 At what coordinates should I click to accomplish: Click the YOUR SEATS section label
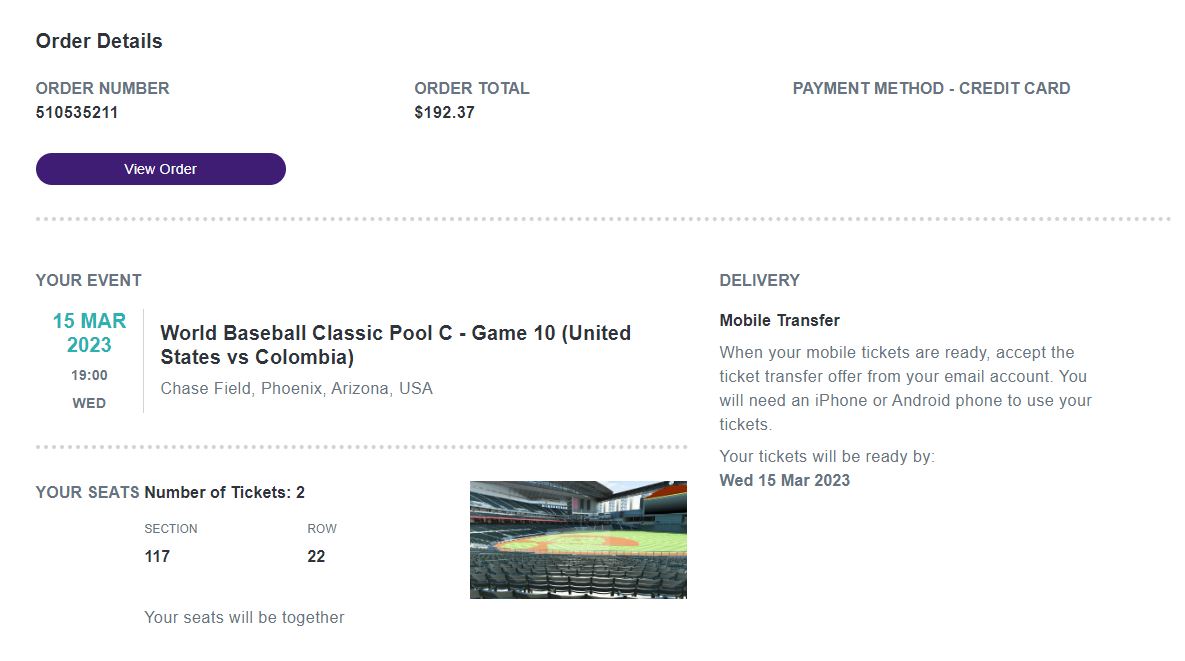coord(87,492)
